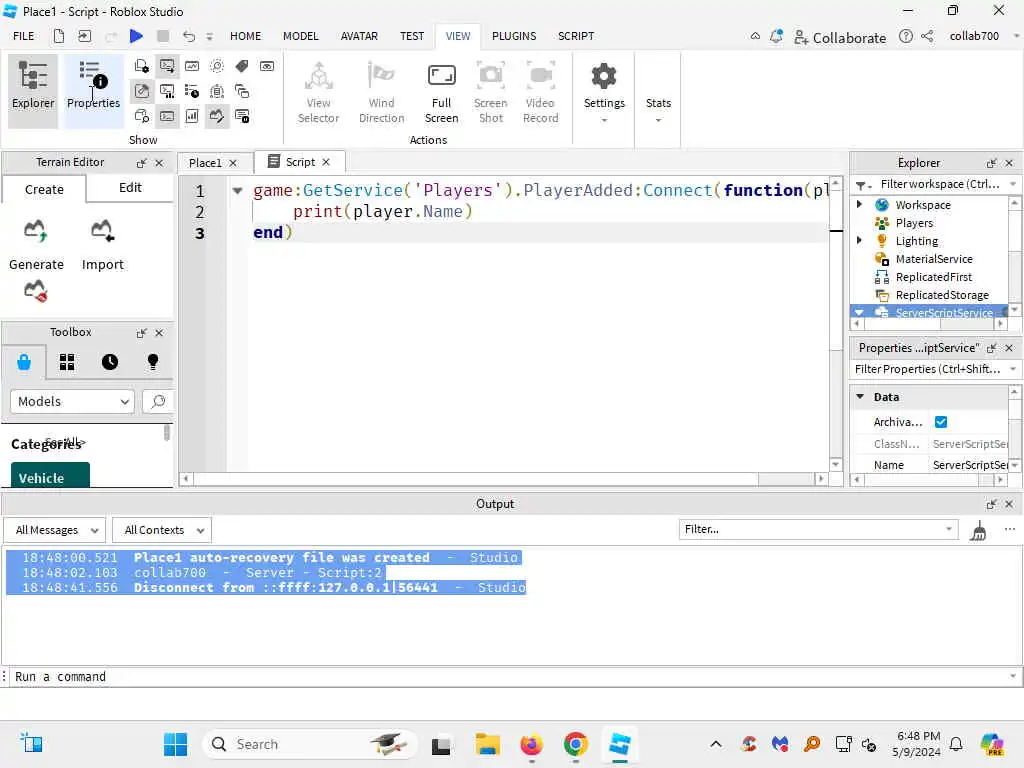Expand the Lighting node in Explorer
This screenshot has height=768, width=1024.
(859, 240)
